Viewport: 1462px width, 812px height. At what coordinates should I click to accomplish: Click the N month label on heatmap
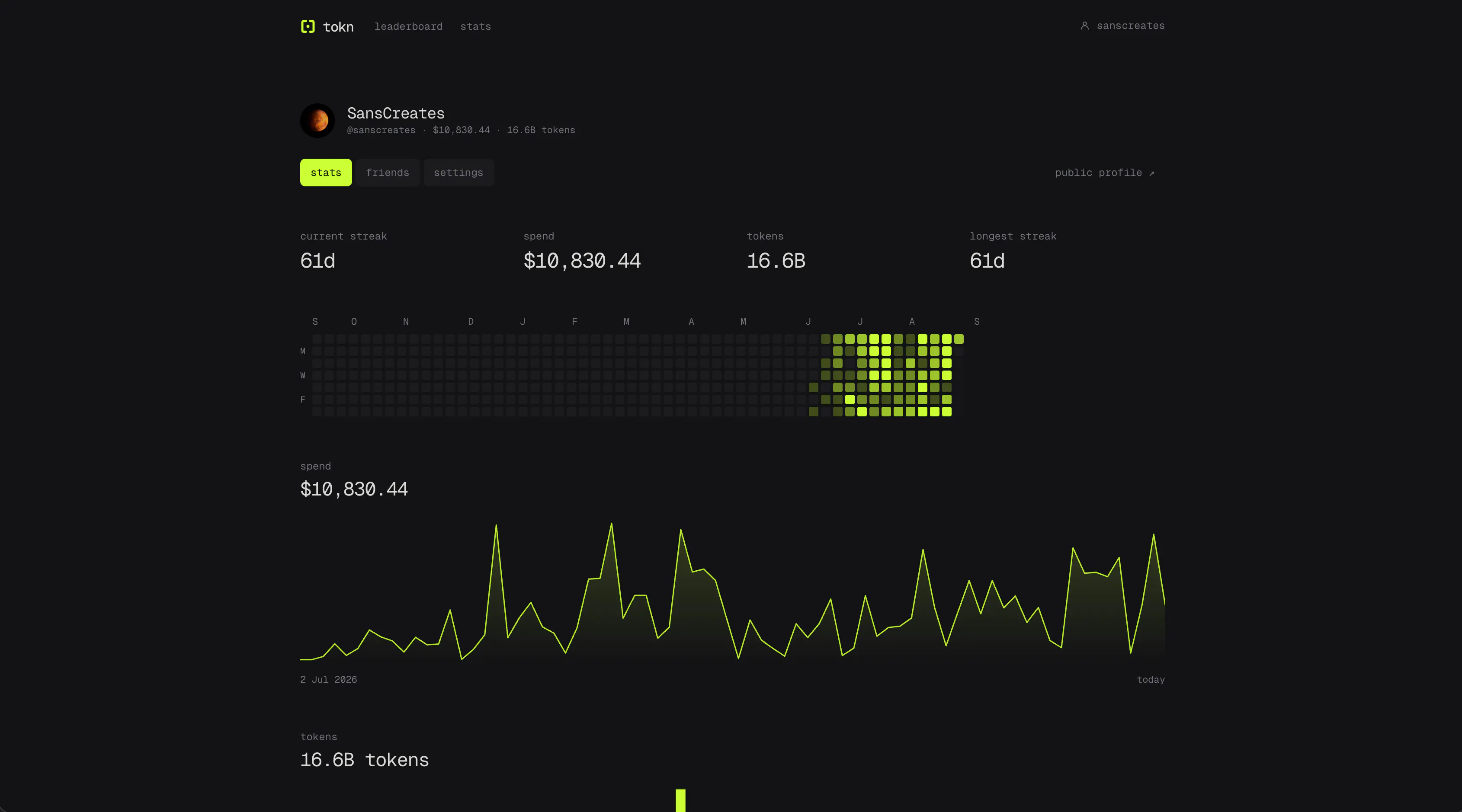[x=406, y=321]
